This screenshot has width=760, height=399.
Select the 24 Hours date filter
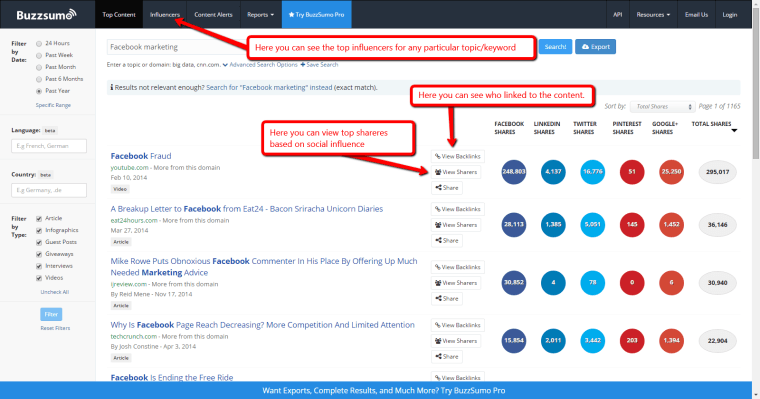point(39,44)
